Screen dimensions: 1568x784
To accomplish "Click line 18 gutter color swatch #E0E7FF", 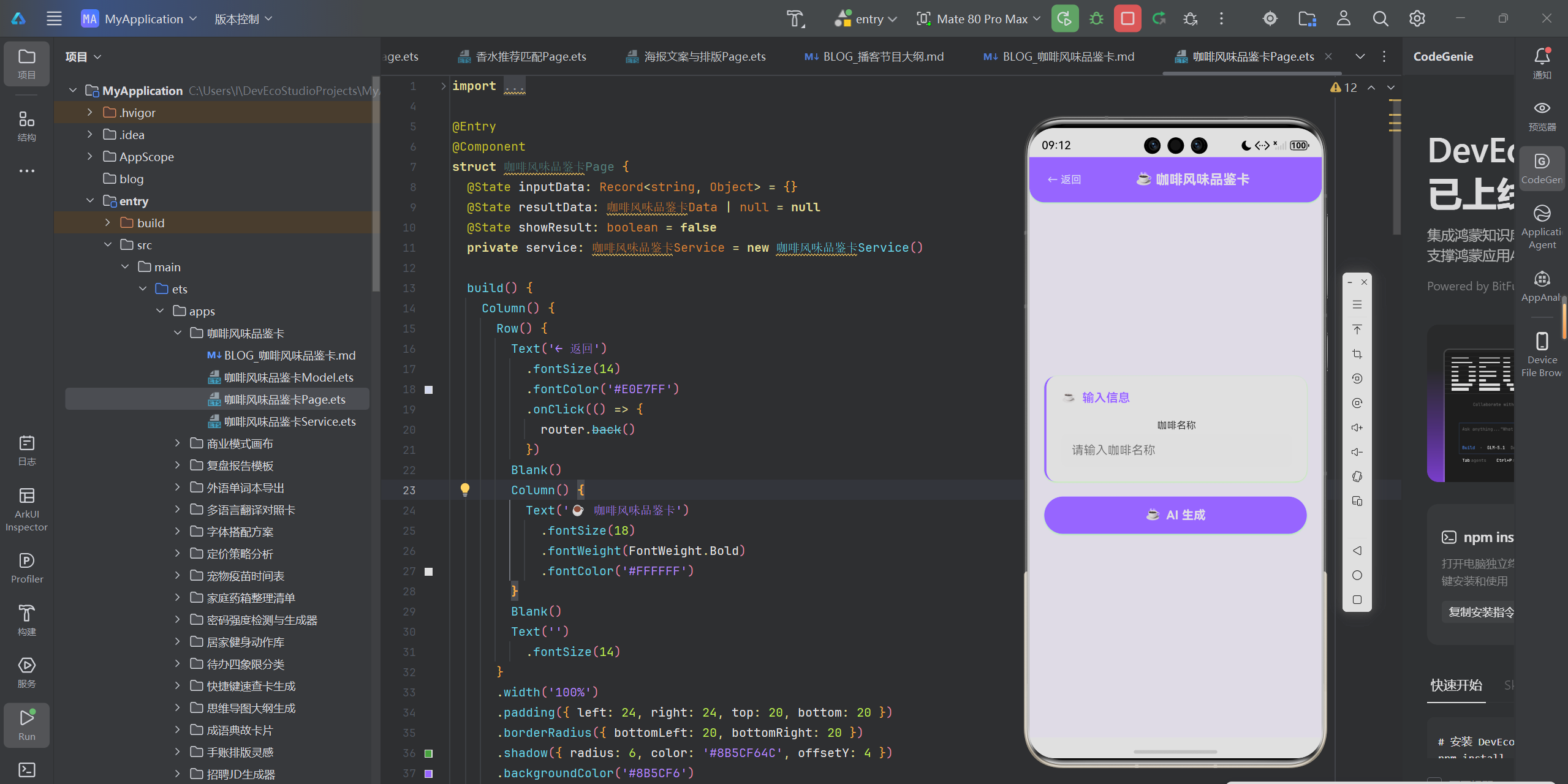I will click(428, 389).
